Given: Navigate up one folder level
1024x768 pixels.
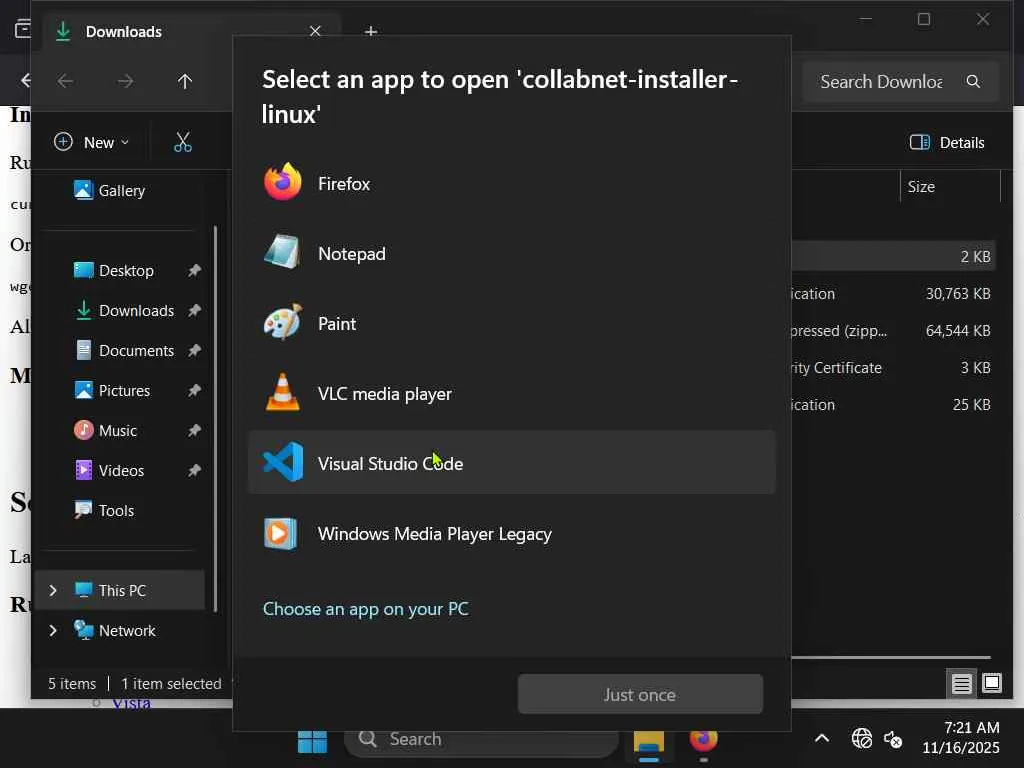Looking at the screenshot, I should 185,81.
